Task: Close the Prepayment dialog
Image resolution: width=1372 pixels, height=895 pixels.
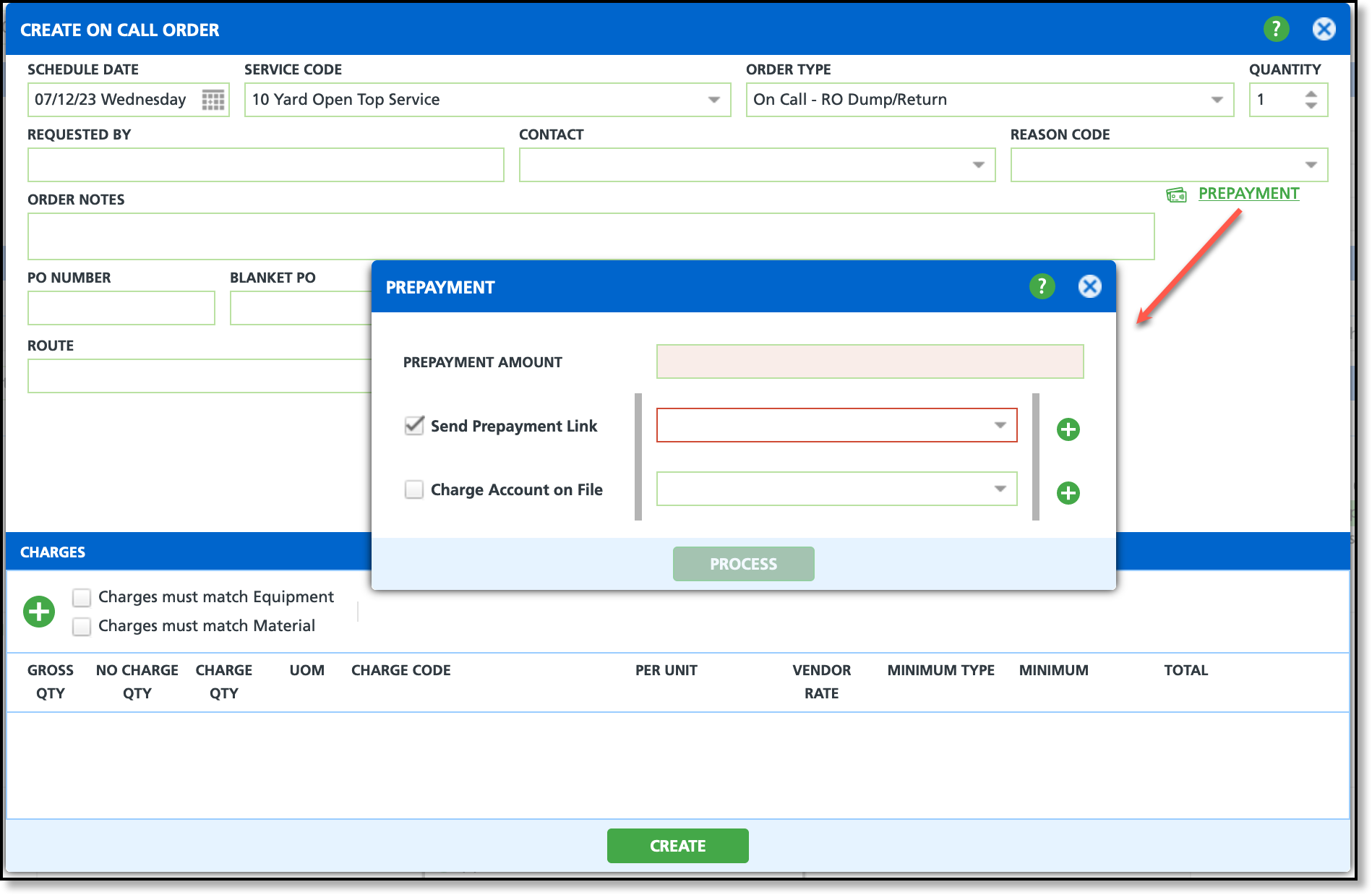Action: click(1089, 286)
